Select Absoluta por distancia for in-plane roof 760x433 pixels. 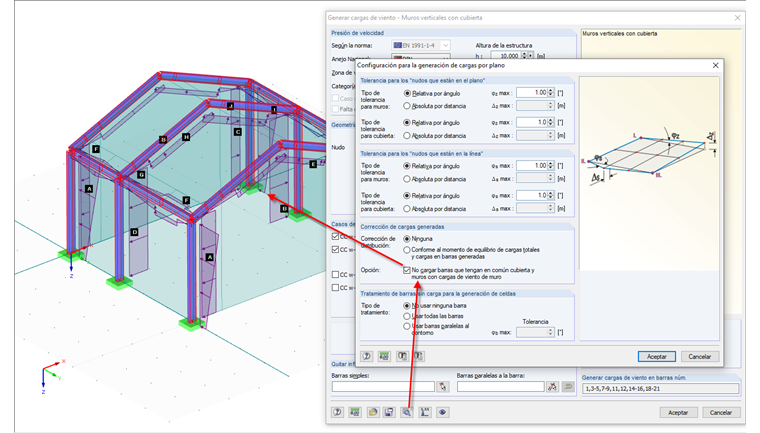pyautogui.click(x=407, y=136)
